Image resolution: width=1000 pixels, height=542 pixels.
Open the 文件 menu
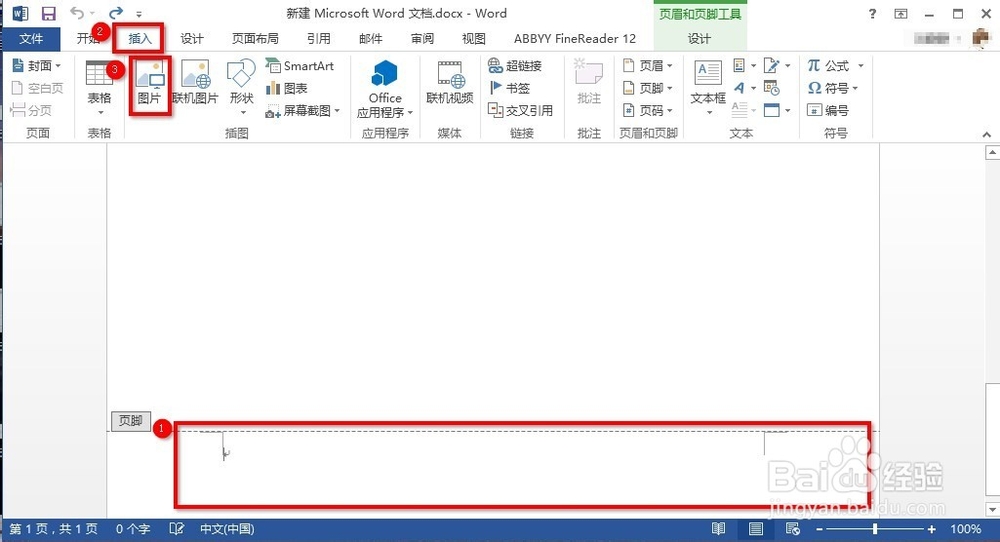(x=31, y=39)
